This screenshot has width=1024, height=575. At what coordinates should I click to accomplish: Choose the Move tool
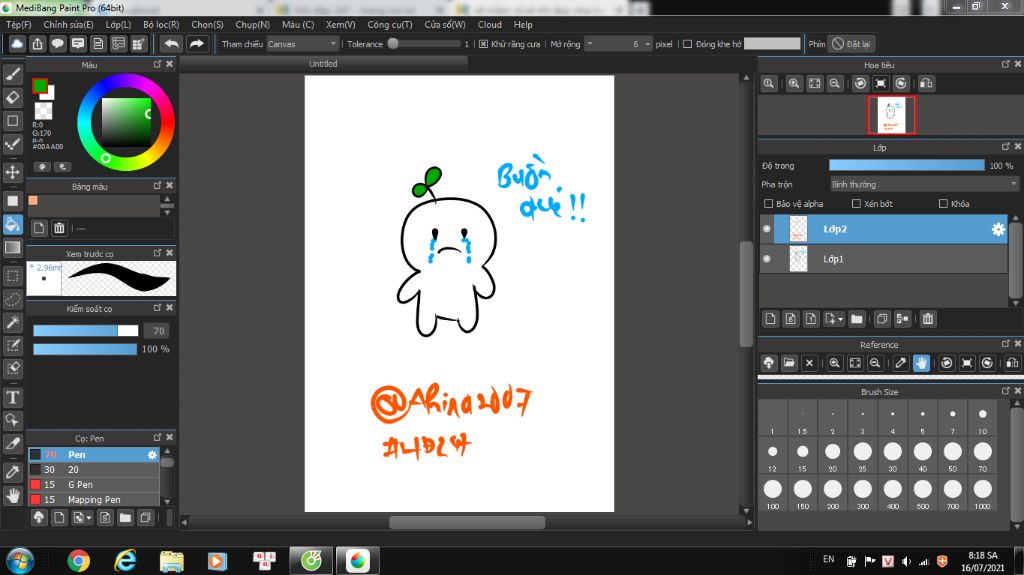[x=13, y=172]
